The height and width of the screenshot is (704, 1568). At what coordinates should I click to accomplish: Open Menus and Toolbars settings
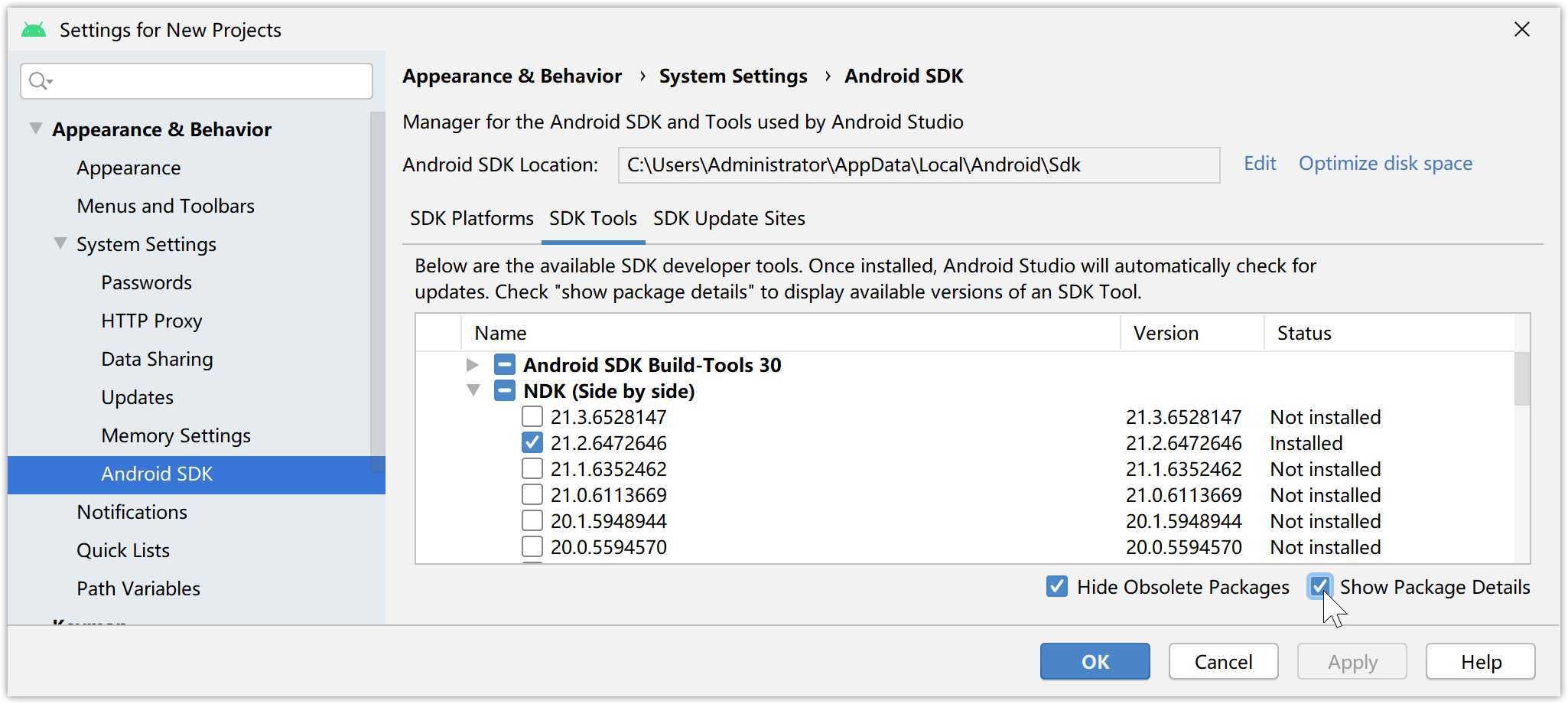click(x=165, y=206)
